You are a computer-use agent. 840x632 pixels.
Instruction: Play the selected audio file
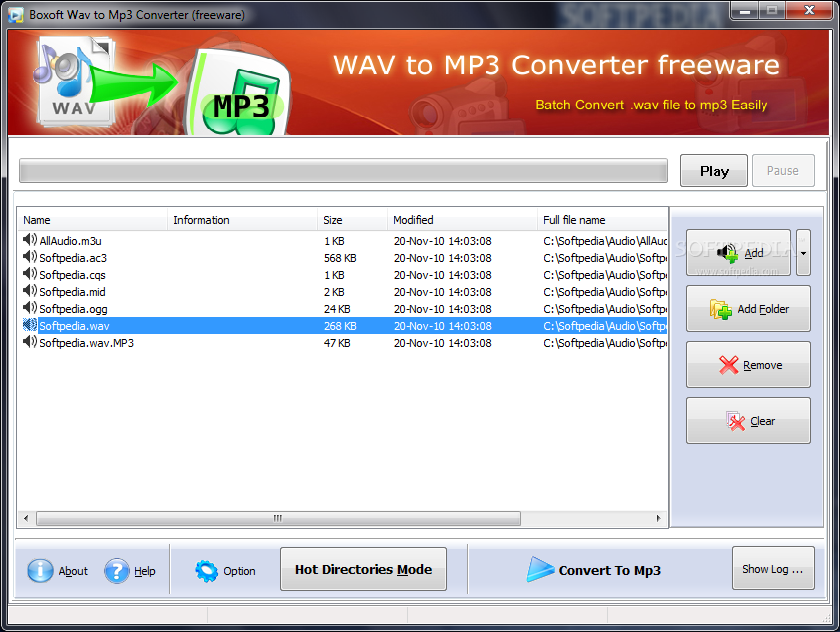tap(714, 171)
